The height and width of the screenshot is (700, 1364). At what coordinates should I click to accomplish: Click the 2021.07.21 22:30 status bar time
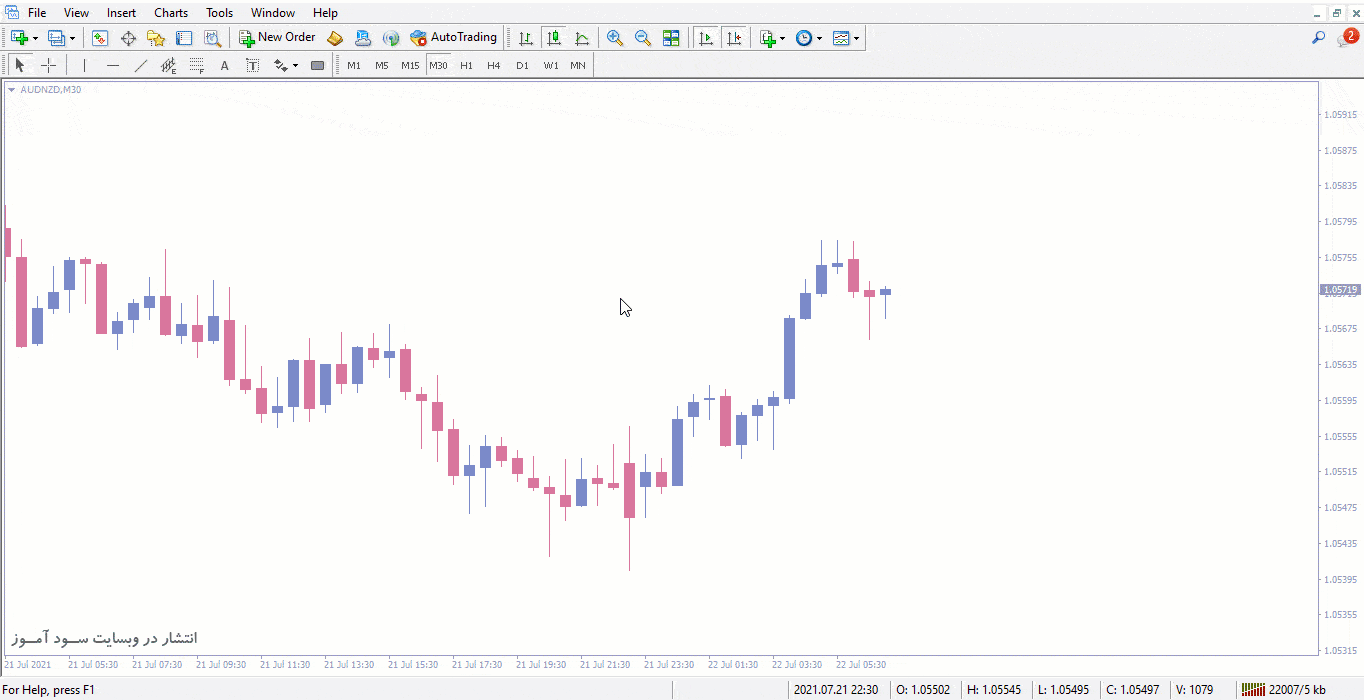[x=836, y=689]
